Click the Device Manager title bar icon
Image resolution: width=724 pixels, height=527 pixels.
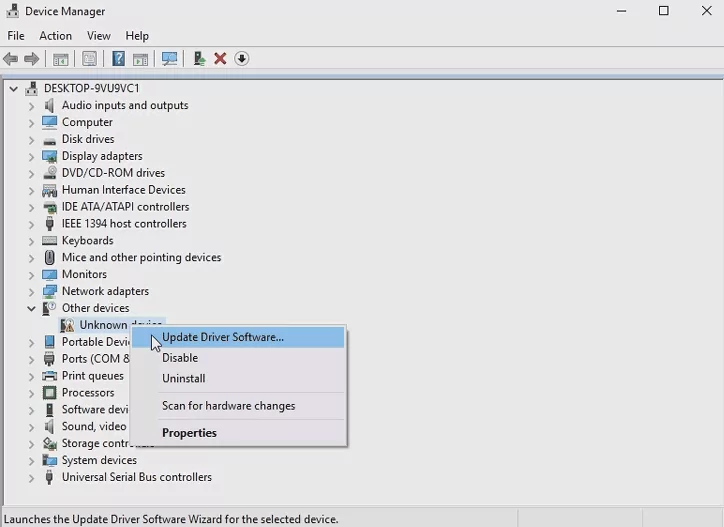click(x=12, y=11)
